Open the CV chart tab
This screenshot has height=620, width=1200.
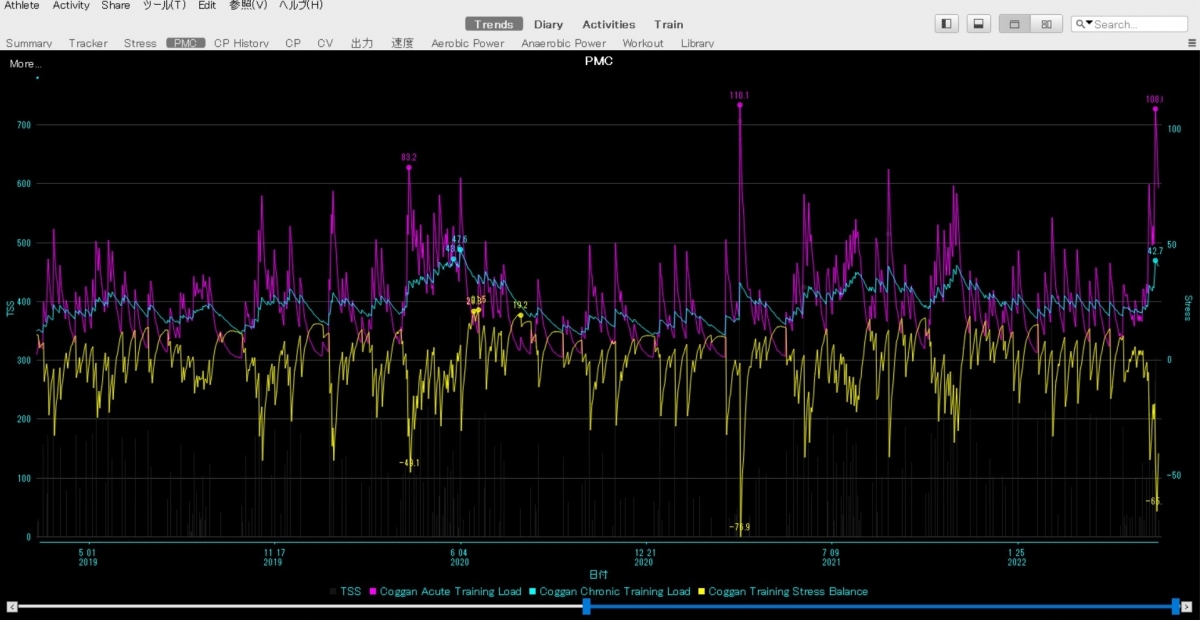pos(325,43)
